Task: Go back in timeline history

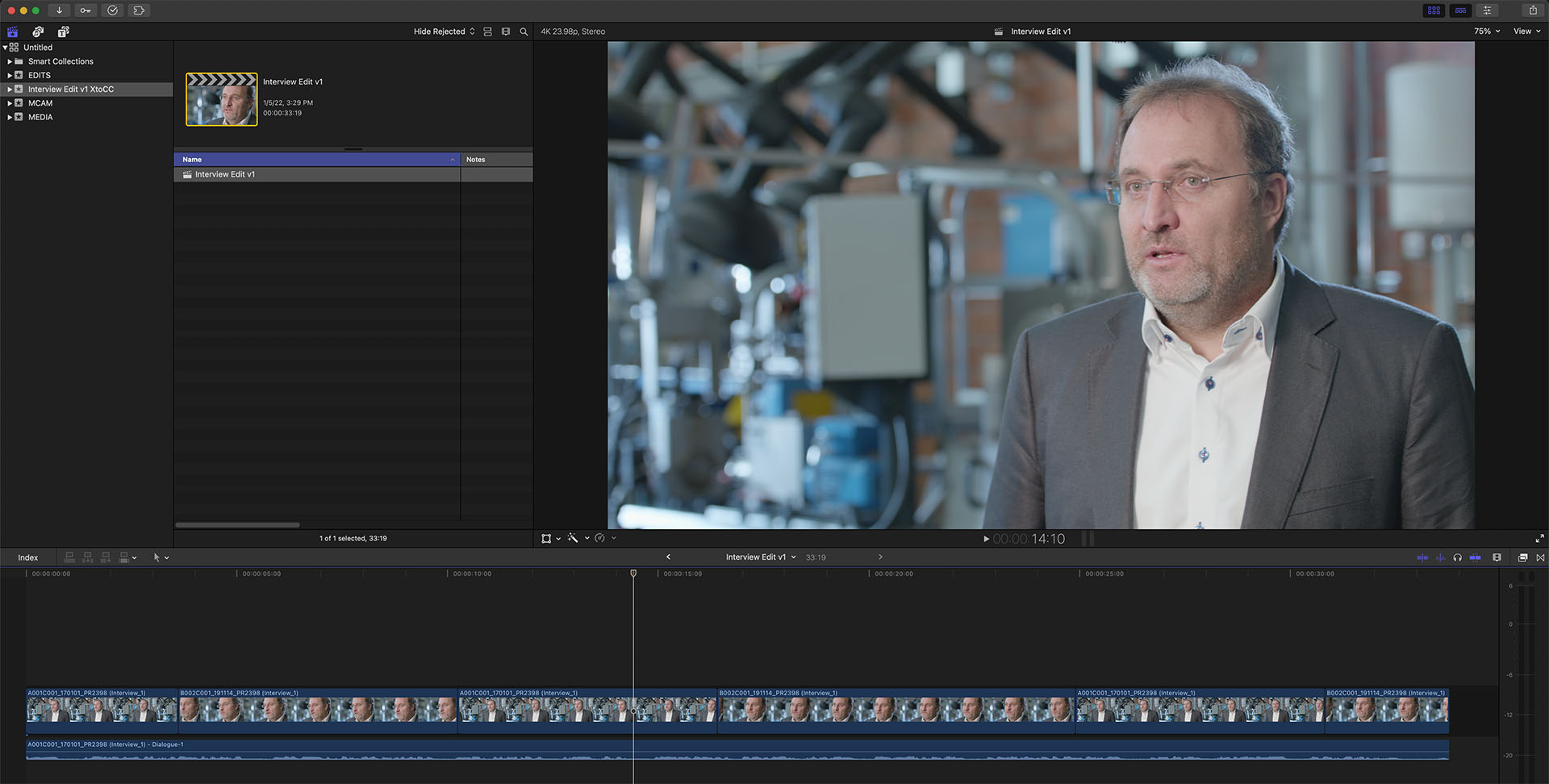Action: (668, 557)
